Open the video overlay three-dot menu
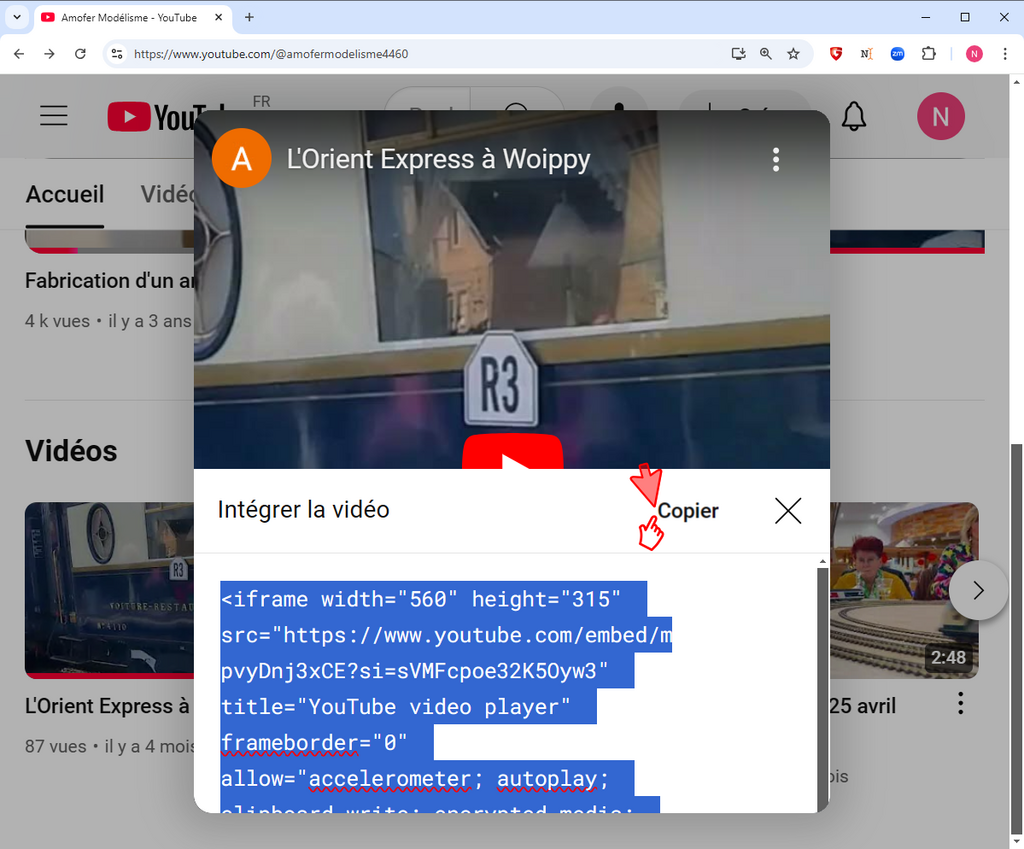 (x=776, y=159)
